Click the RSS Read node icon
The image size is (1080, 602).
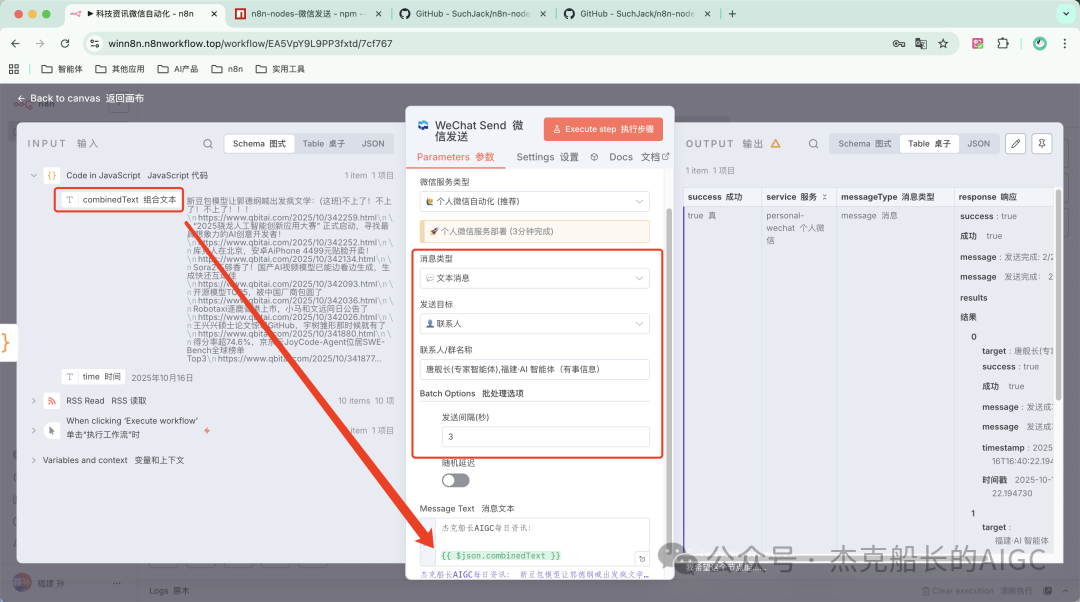point(52,400)
